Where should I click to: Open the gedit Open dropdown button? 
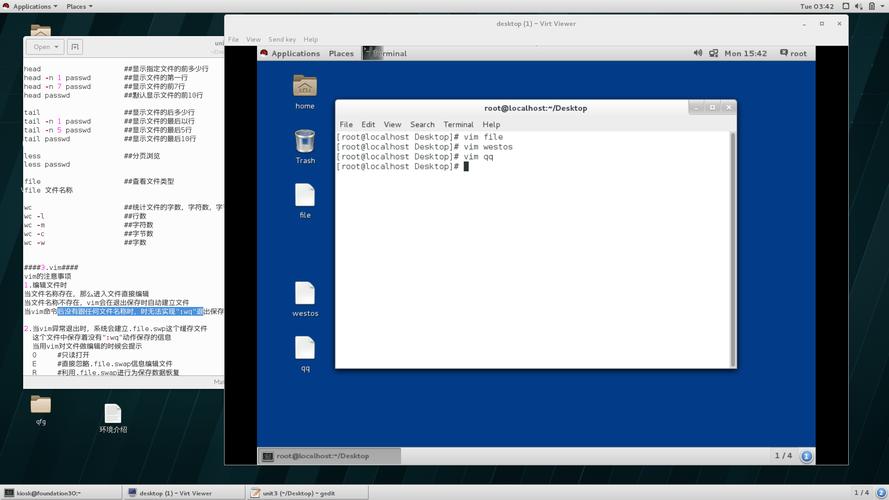(44, 47)
